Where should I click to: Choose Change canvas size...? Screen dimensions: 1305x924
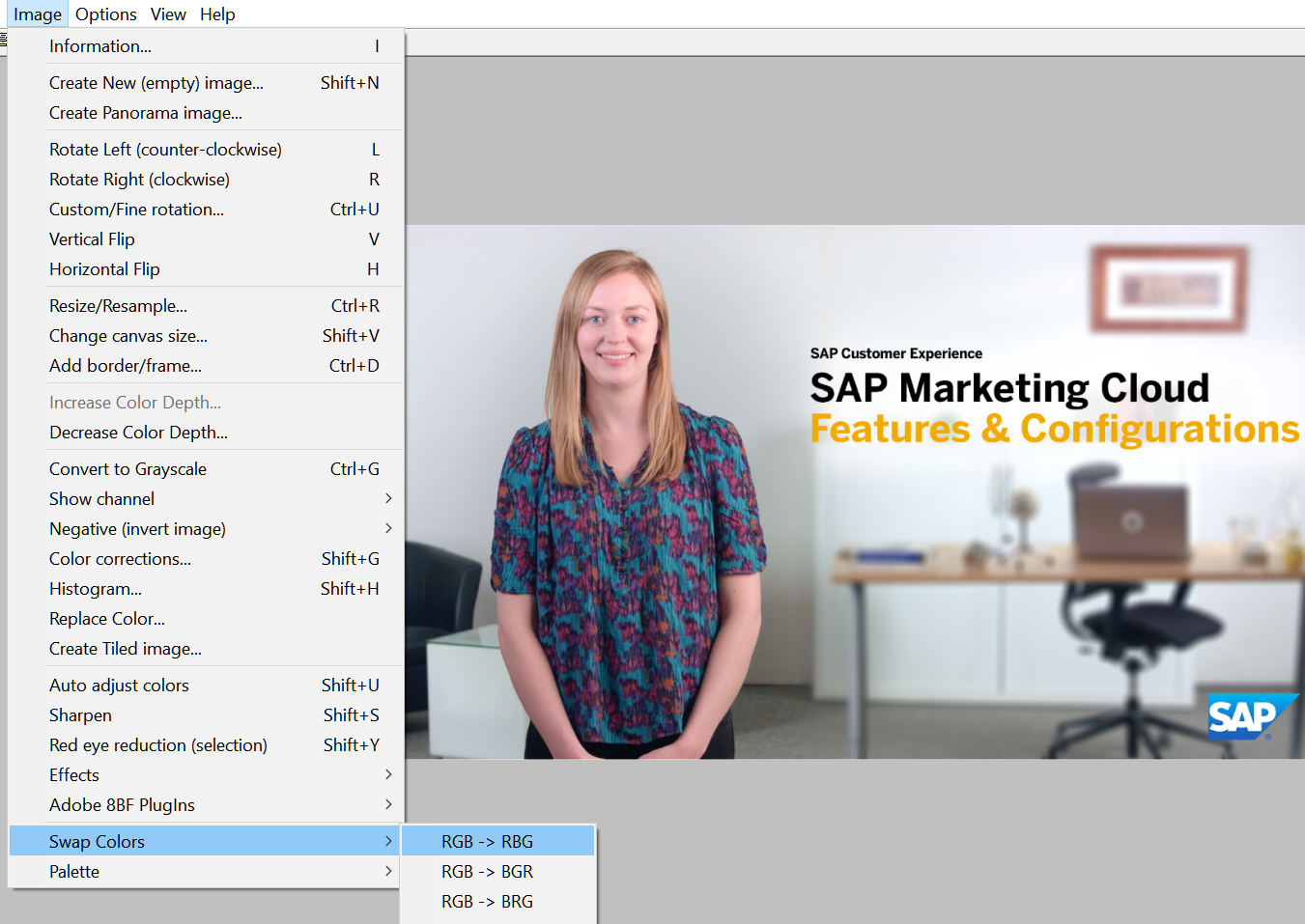(205, 336)
